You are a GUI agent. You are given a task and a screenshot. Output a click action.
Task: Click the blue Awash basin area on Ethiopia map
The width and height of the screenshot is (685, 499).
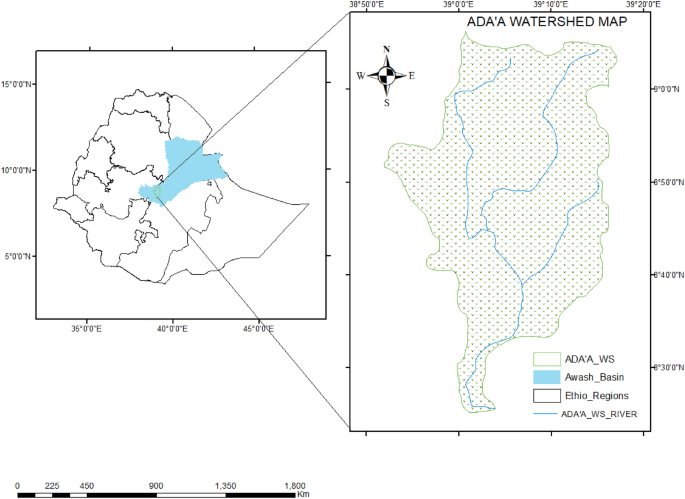188,168
